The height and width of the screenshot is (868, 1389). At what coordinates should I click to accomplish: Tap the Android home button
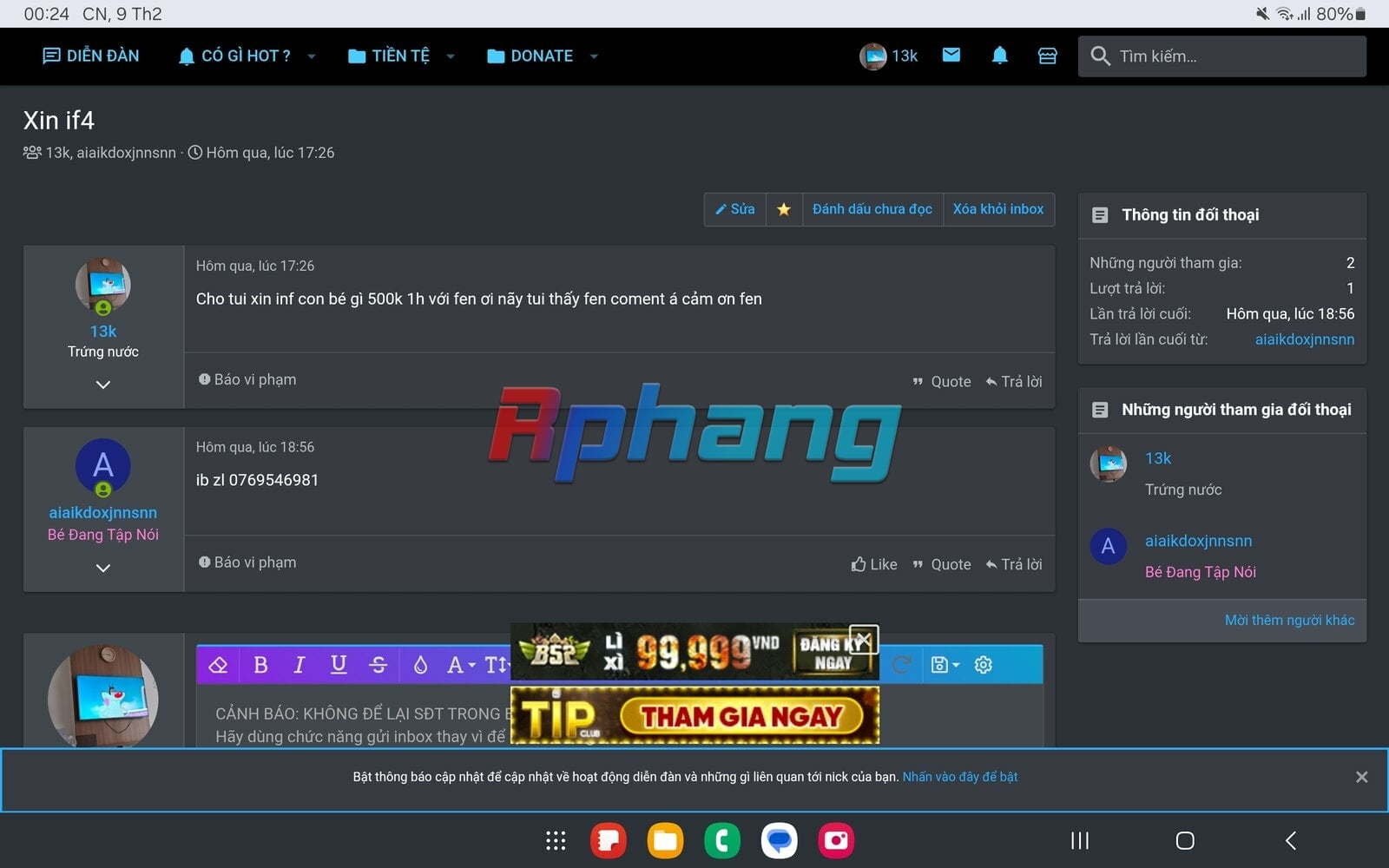coord(1185,840)
